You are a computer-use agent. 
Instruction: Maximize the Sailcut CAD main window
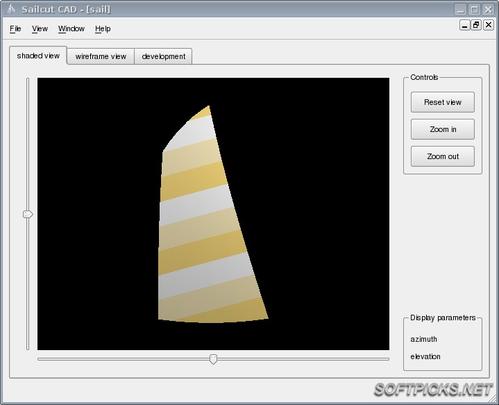click(x=475, y=9)
